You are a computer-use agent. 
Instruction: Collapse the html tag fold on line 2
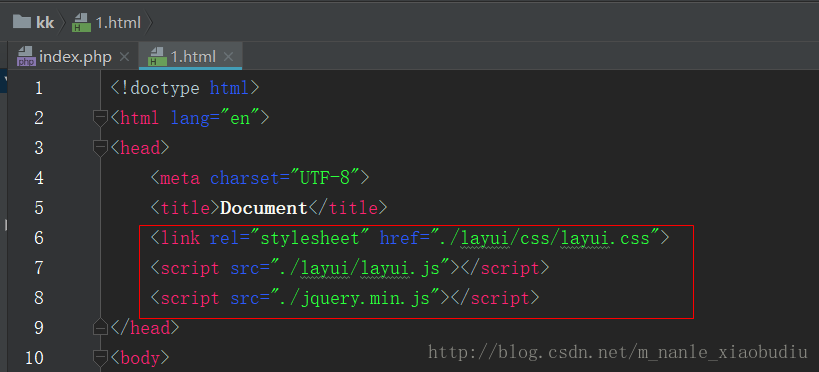[100, 118]
